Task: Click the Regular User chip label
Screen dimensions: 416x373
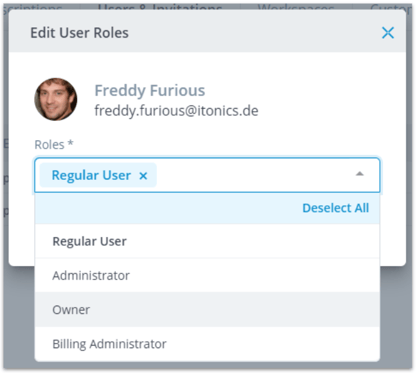Action: [x=91, y=175]
